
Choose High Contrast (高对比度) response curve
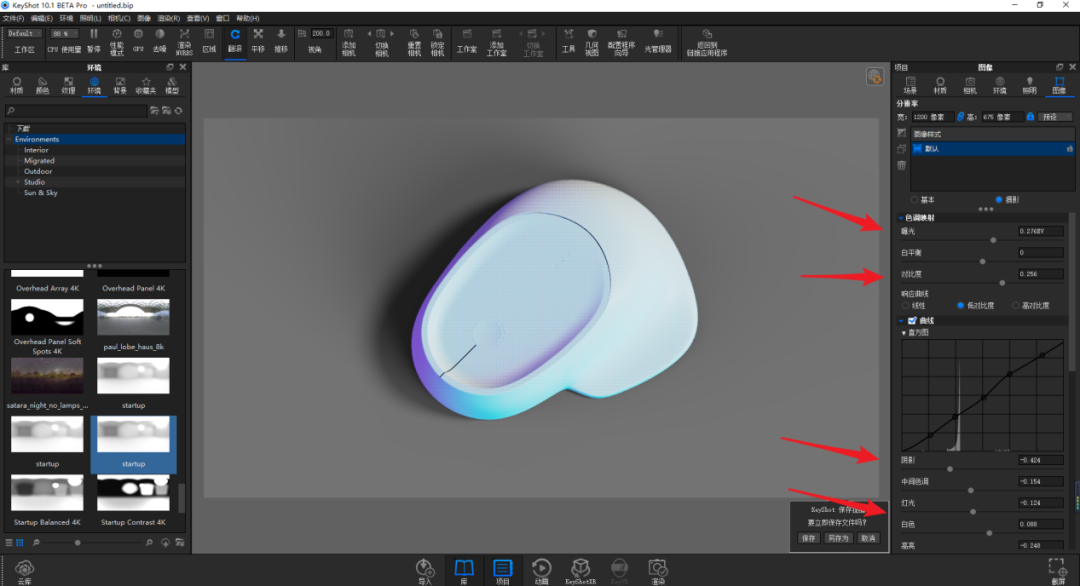[x=1016, y=305]
